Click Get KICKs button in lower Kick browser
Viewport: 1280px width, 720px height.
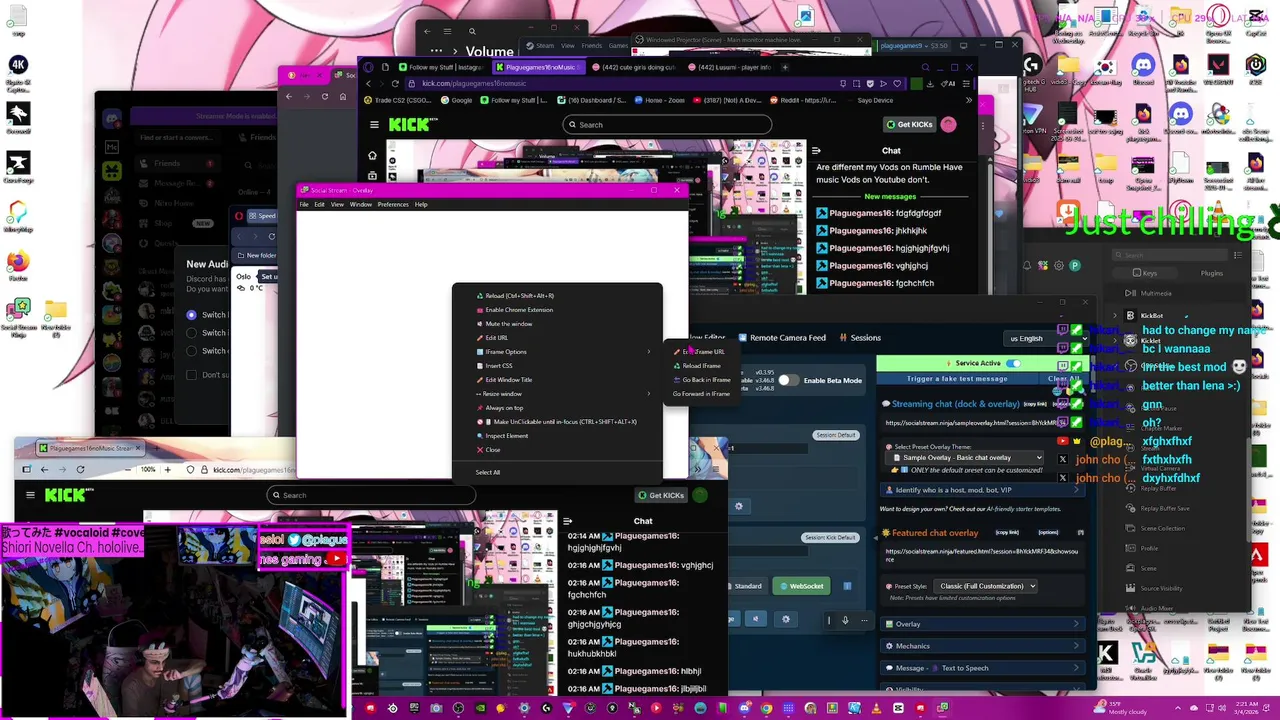661,495
